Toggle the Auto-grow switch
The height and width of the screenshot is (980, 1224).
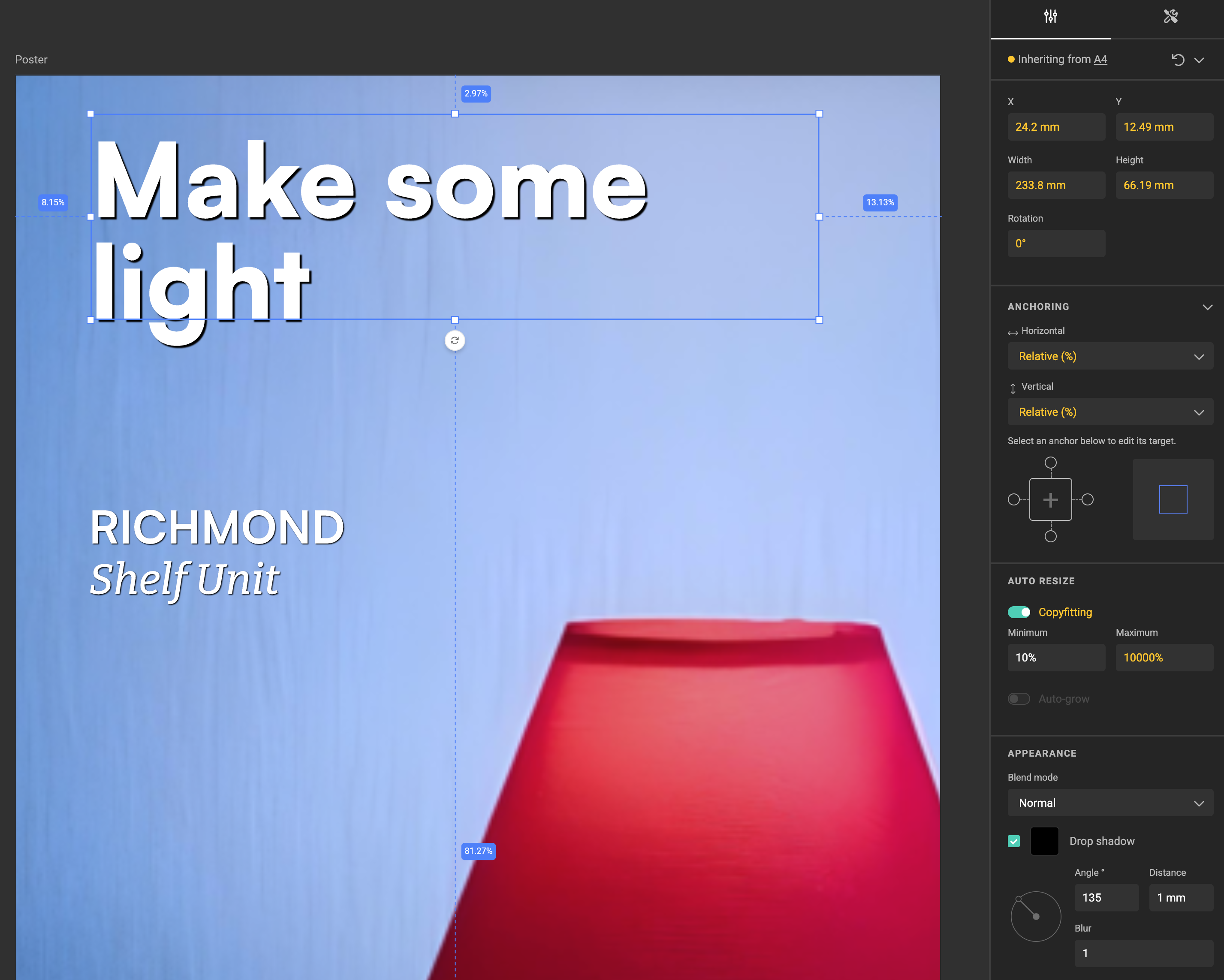pyautogui.click(x=1019, y=698)
